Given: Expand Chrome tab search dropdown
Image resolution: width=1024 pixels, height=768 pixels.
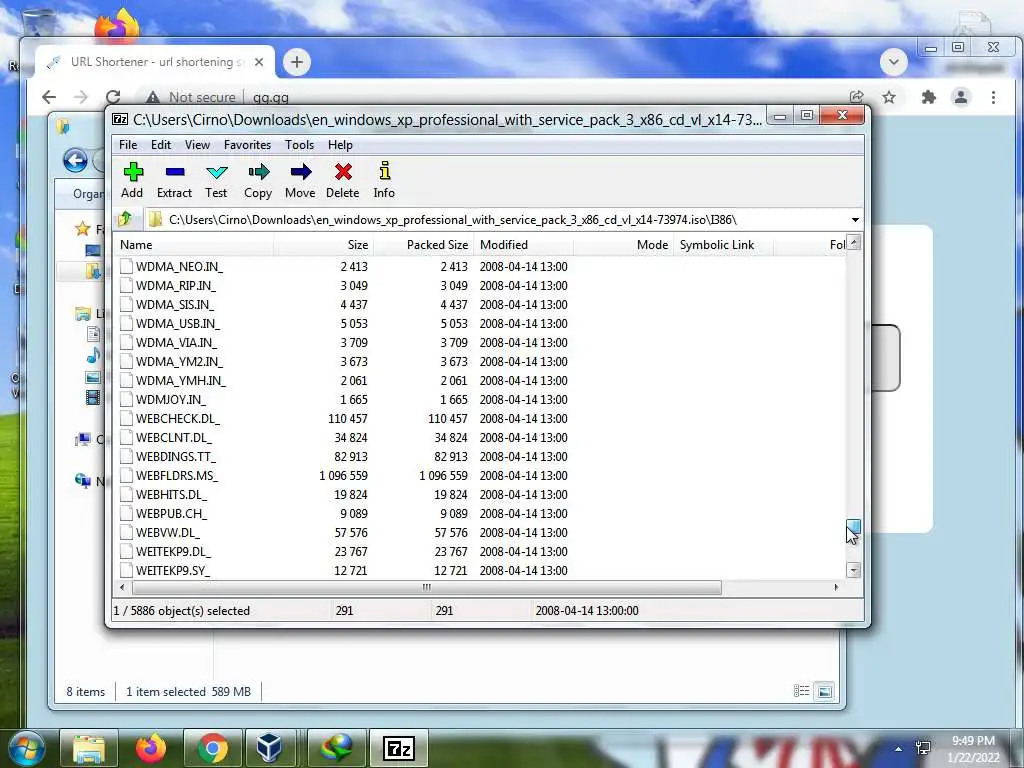Looking at the screenshot, I should click(x=893, y=63).
